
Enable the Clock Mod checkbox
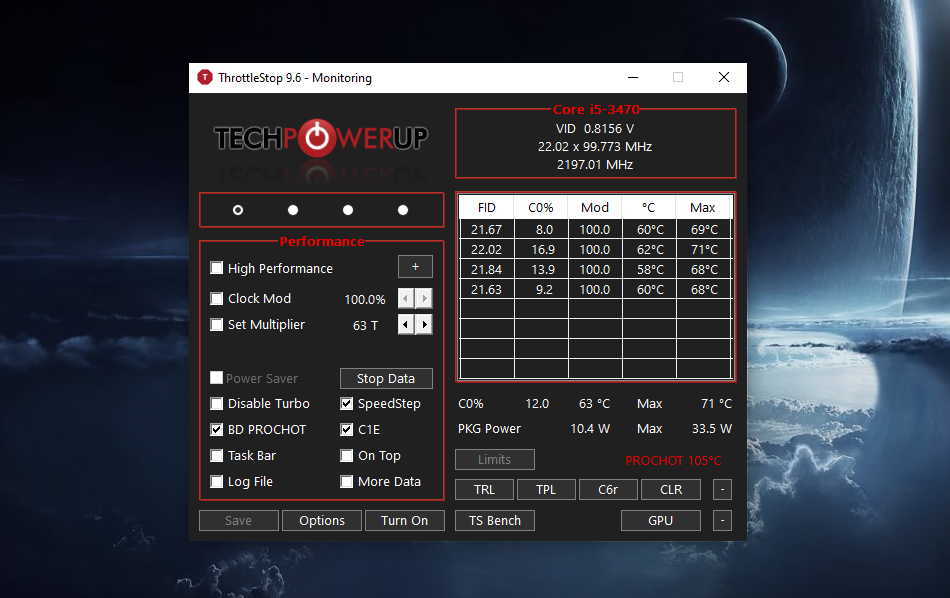click(216, 298)
